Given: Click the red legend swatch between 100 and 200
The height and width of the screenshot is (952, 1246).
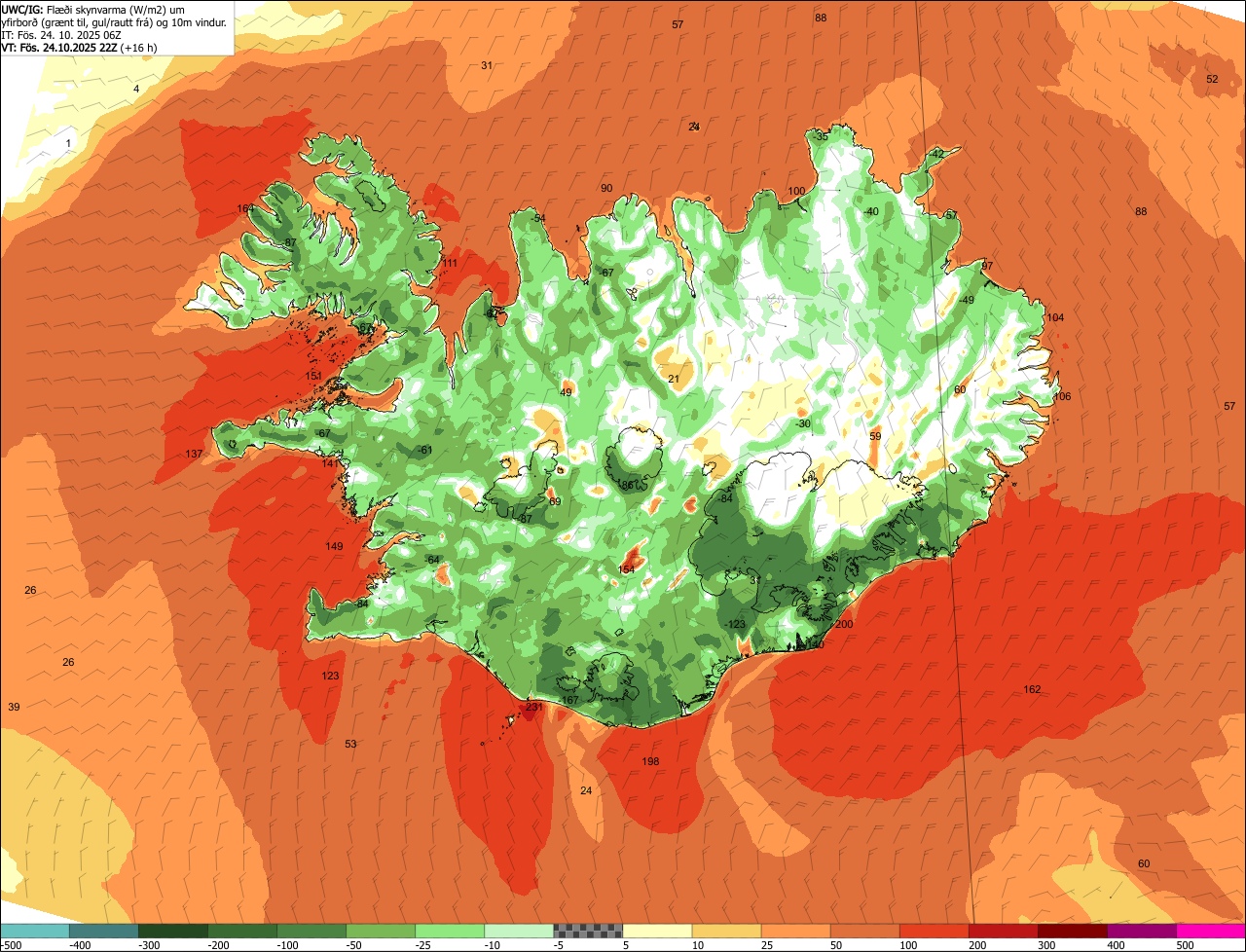Looking at the screenshot, I should click(x=934, y=930).
